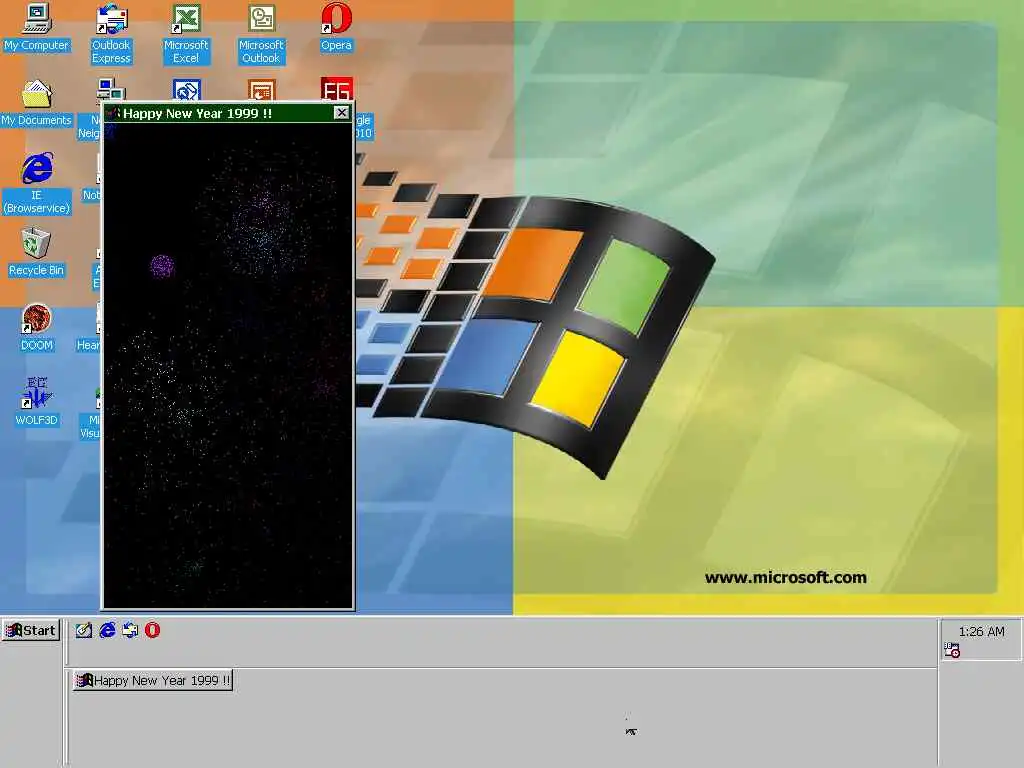Viewport: 1024px width, 768px height.
Task: Click the Happy New Year 1999 !! title bar text
Action: (197, 114)
